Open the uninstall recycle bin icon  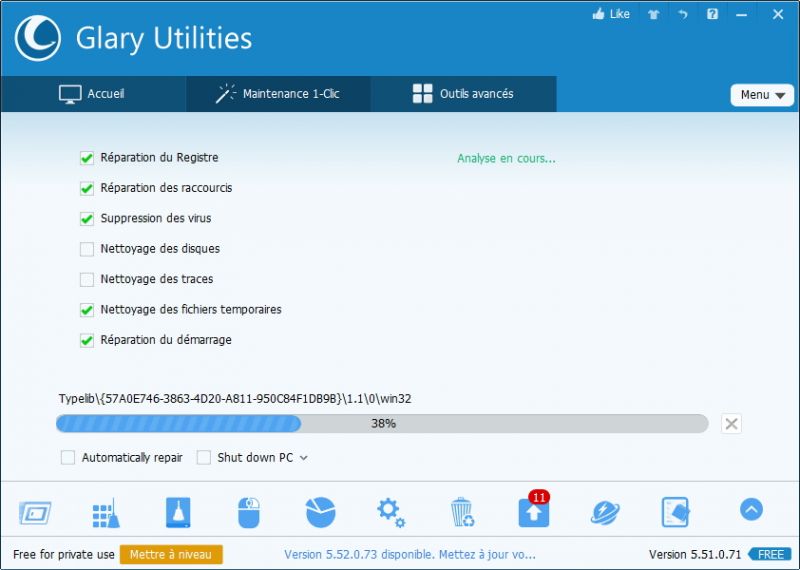pyautogui.click(x=462, y=512)
